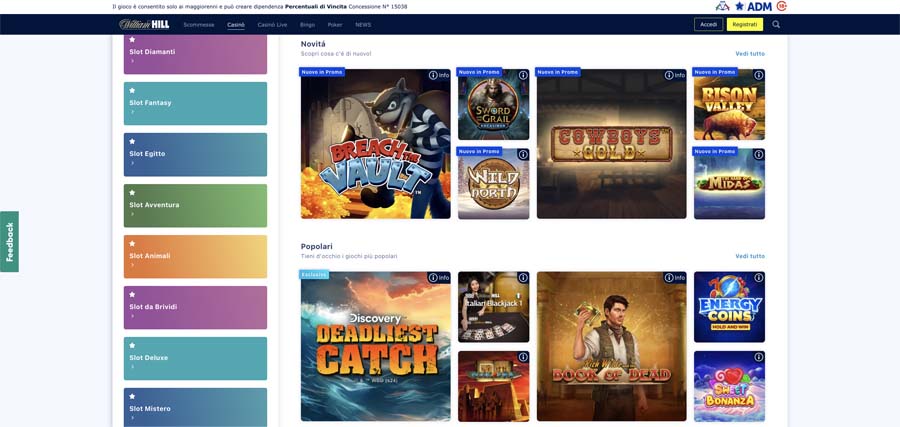Viewport: 900px width, 427px height.
Task: Launch the Cowboys Gold game tile
Action: tap(611, 144)
